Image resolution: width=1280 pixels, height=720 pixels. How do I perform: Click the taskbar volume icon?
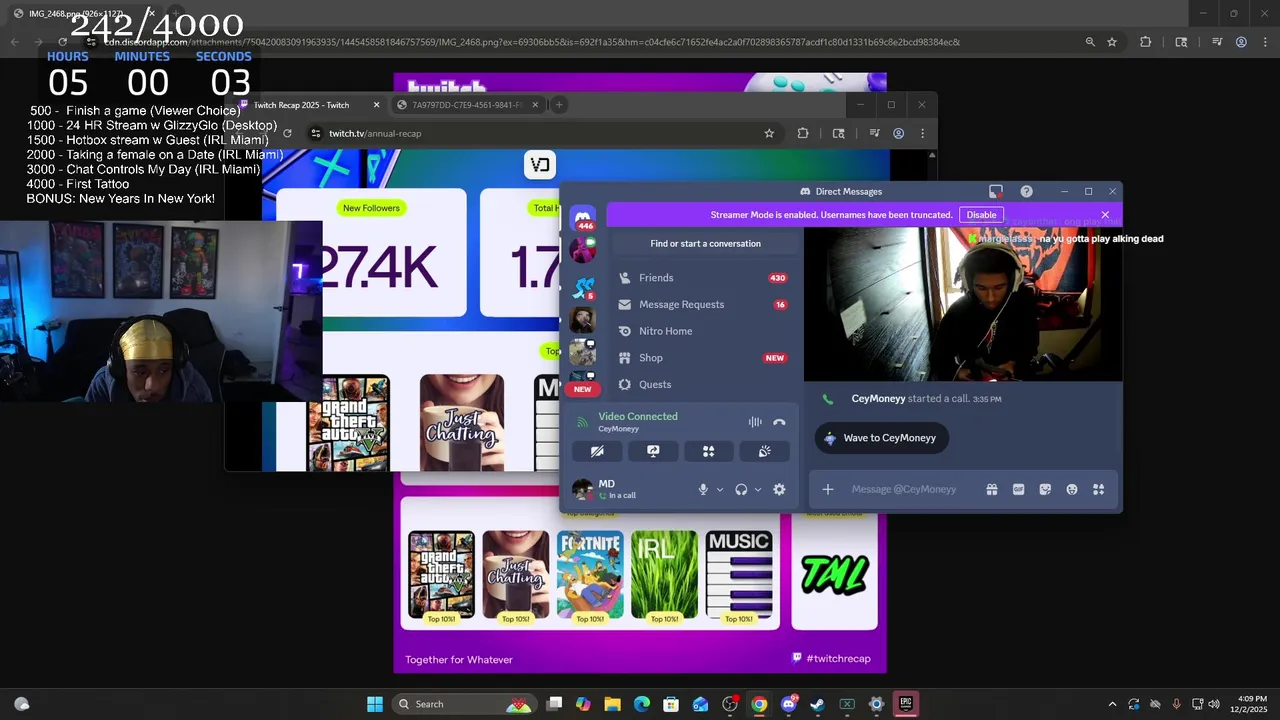(1214, 704)
